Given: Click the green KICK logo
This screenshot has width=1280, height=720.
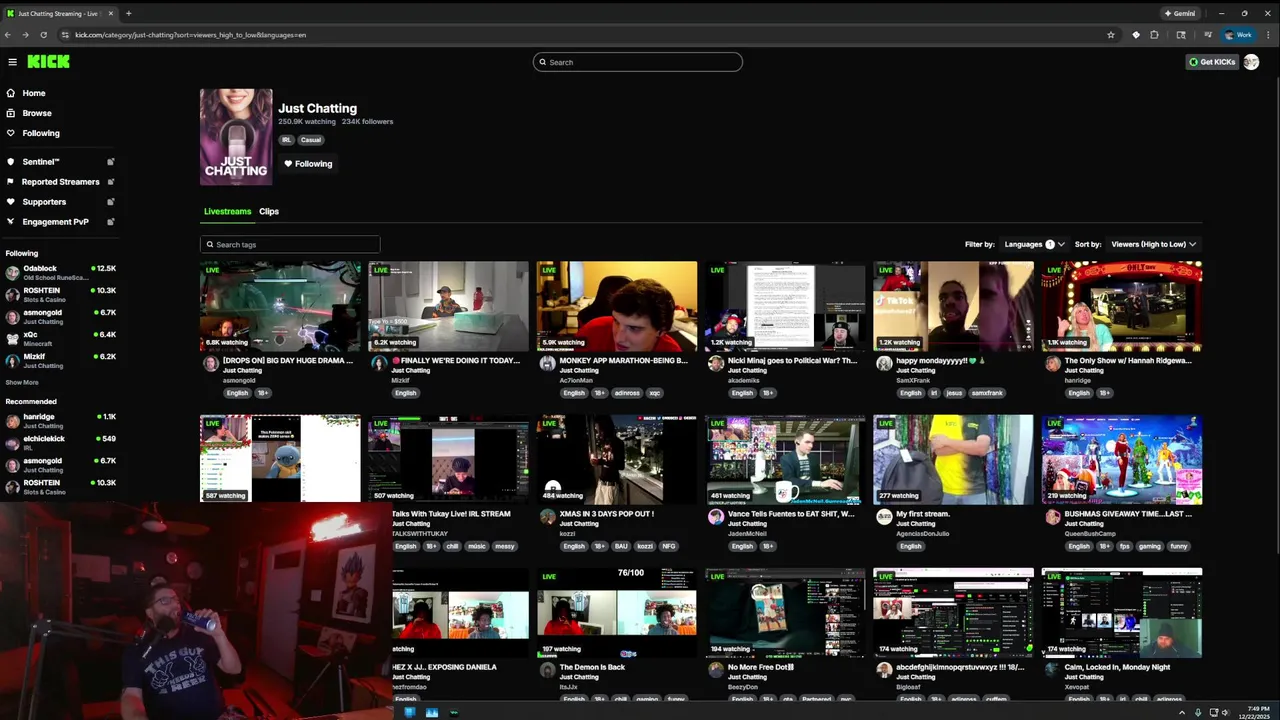Looking at the screenshot, I should click(x=48, y=61).
